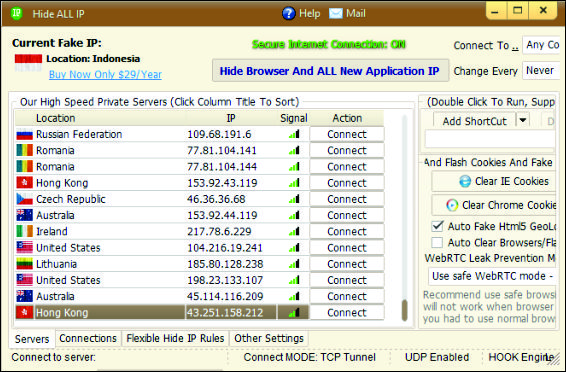Select IP address 109.68.191.6
This screenshot has width=566, height=372.
[219, 134]
